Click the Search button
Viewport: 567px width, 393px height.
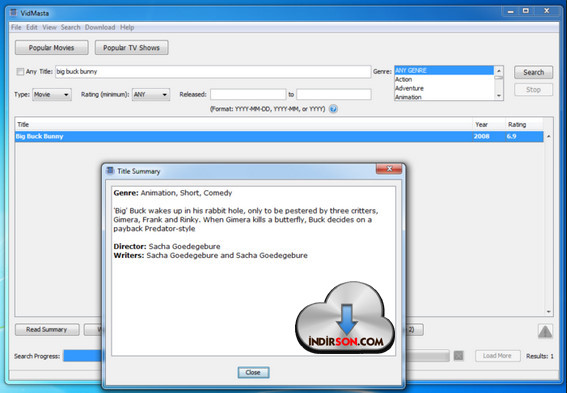tap(533, 72)
